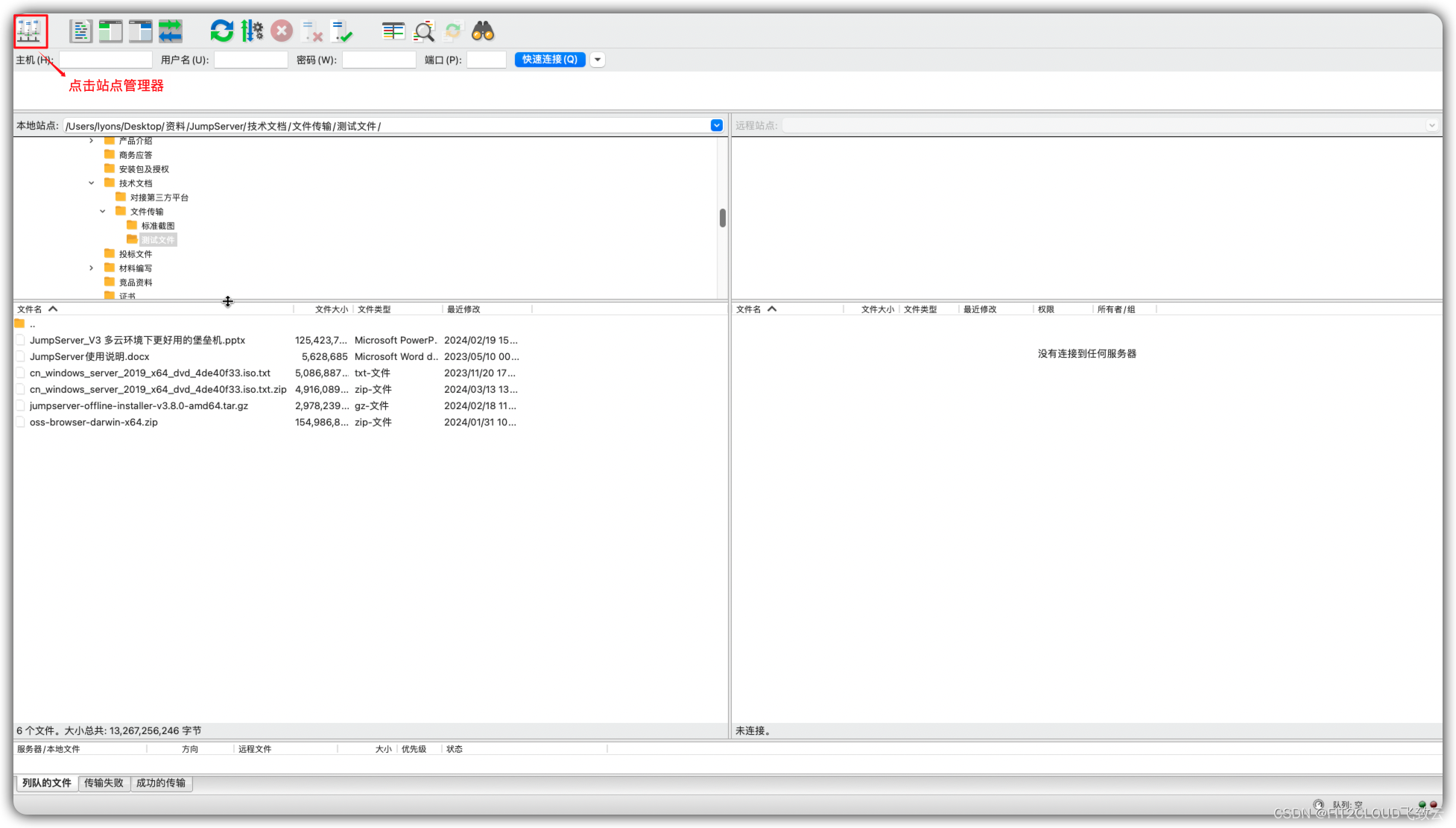Click the port (端口) input field
The width and height of the screenshot is (1456, 828).
(x=487, y=60)
